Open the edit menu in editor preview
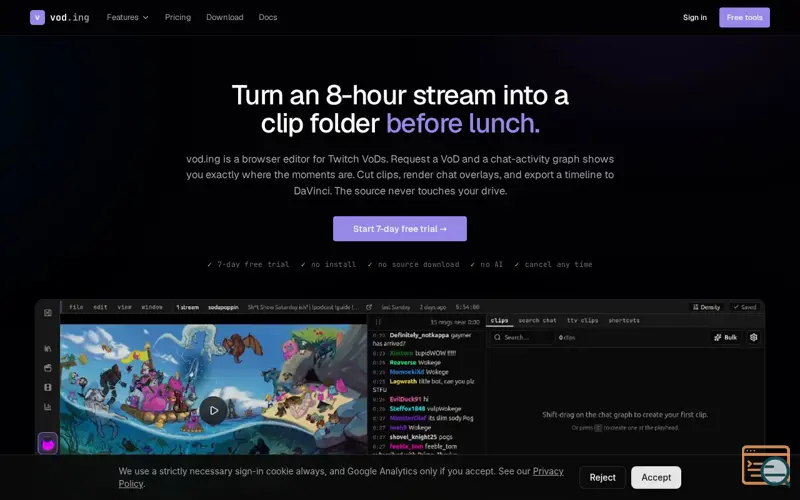 pos(100,307)
